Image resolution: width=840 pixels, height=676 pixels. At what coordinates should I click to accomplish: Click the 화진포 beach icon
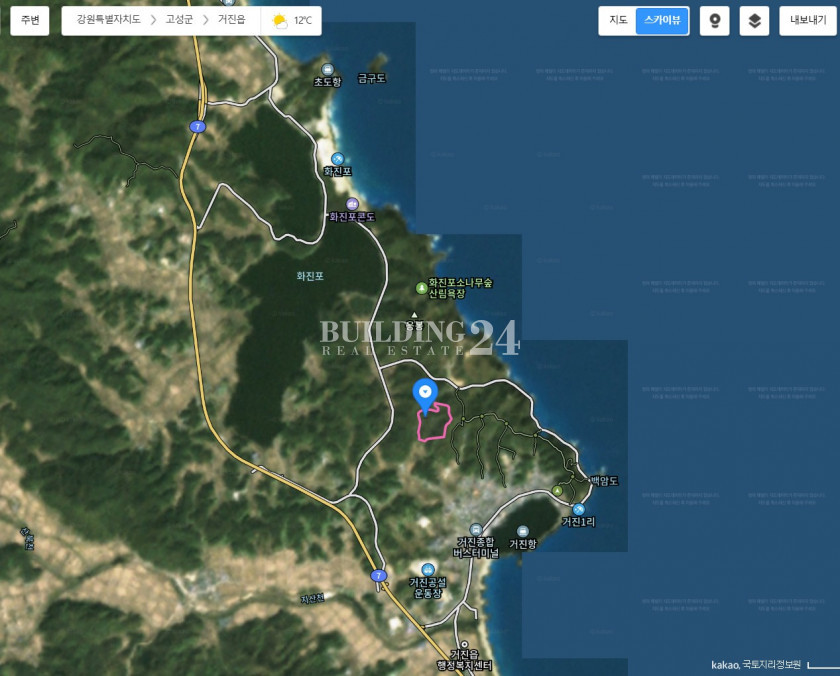337,159
